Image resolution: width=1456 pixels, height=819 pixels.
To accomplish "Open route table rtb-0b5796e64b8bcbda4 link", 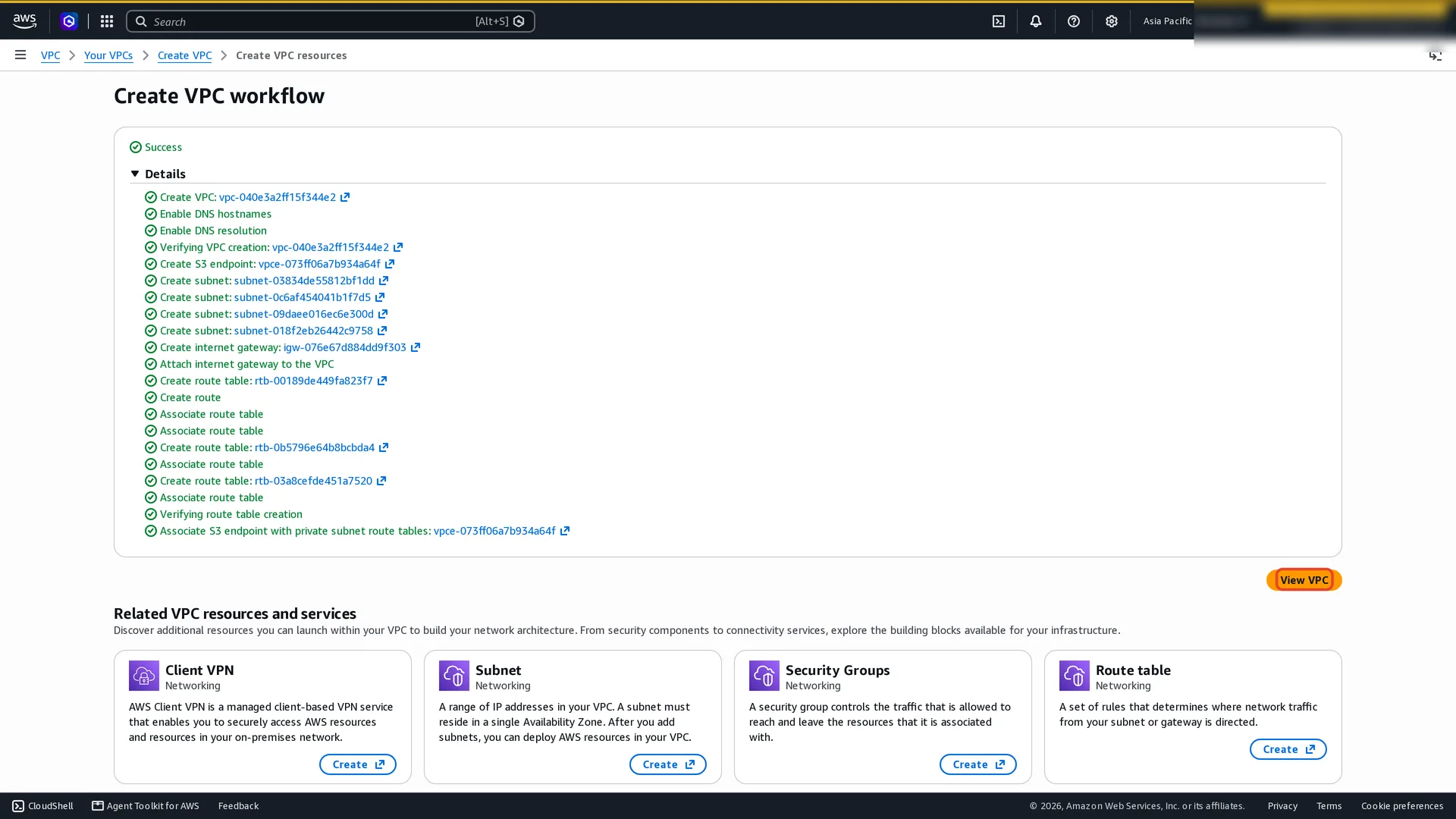I will tap(315, 447).
